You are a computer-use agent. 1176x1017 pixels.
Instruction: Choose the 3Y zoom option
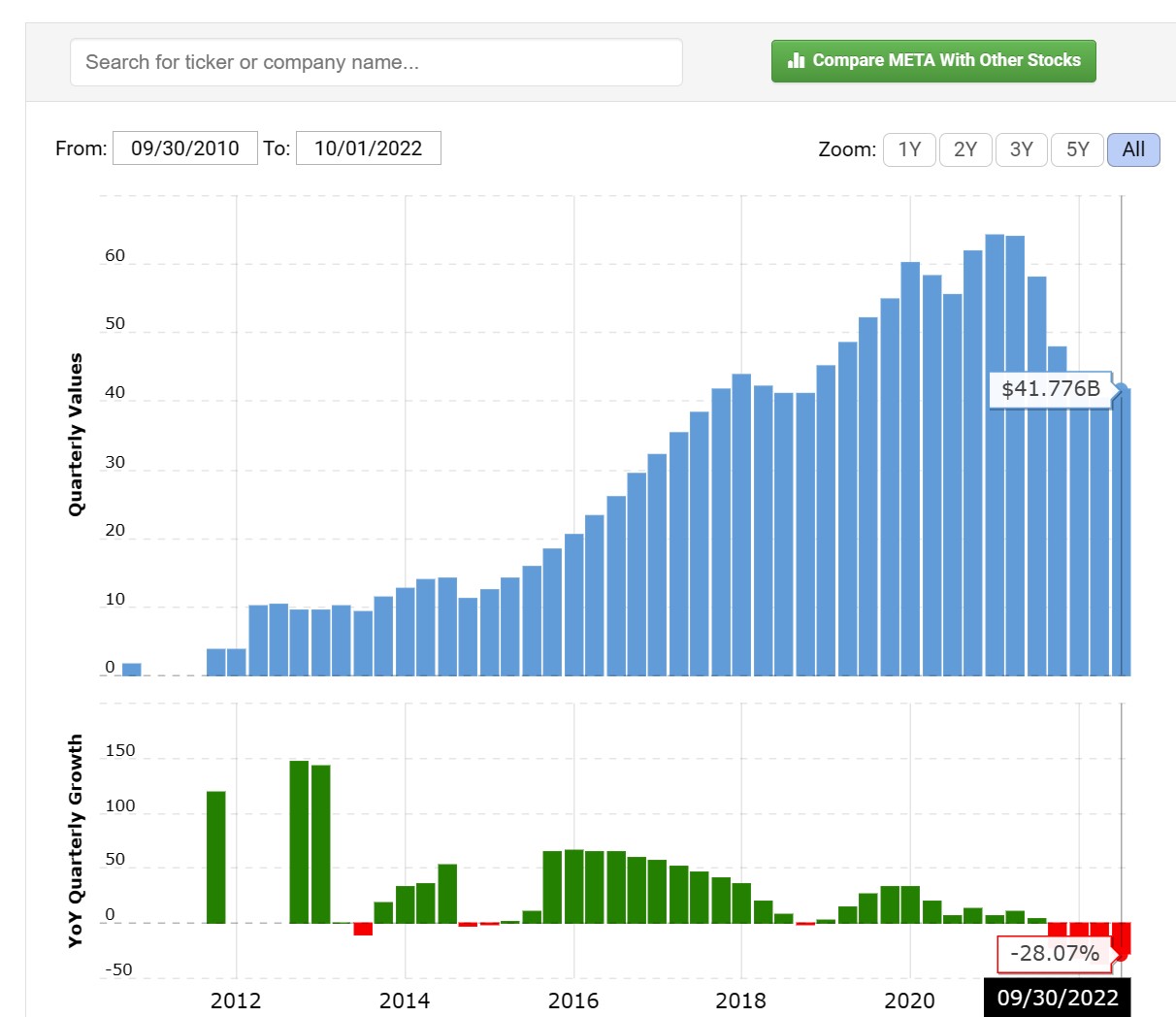1021,149
